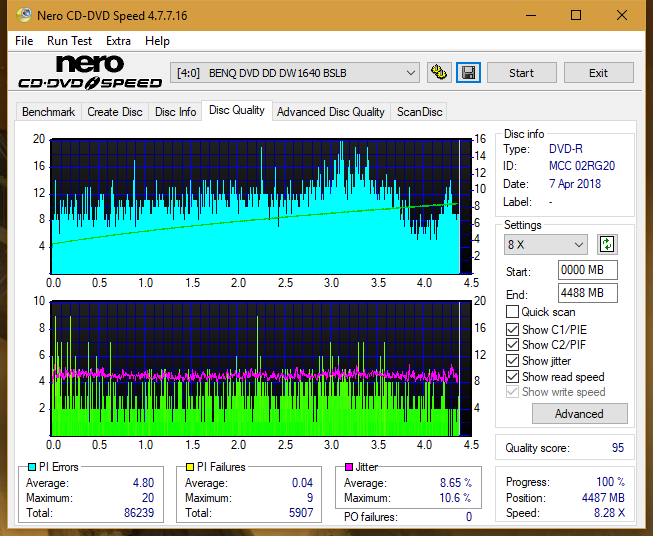This screenshot has width=653, height=536.
Task: Switch to Advanced Disc Quality tab
Action: [331, 112]
